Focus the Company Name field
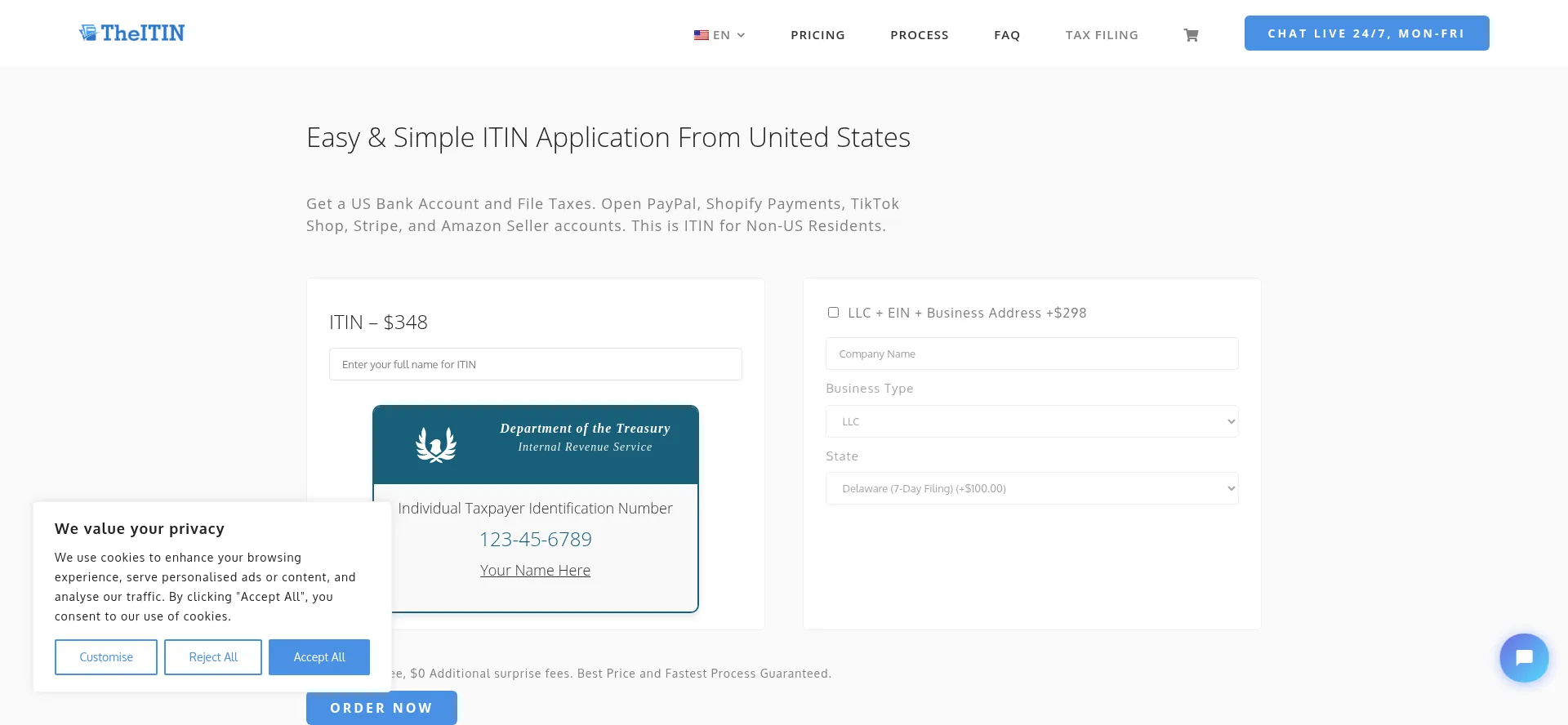The width and height of the screenshot is (1568, 725). [x=1031, y=354]
